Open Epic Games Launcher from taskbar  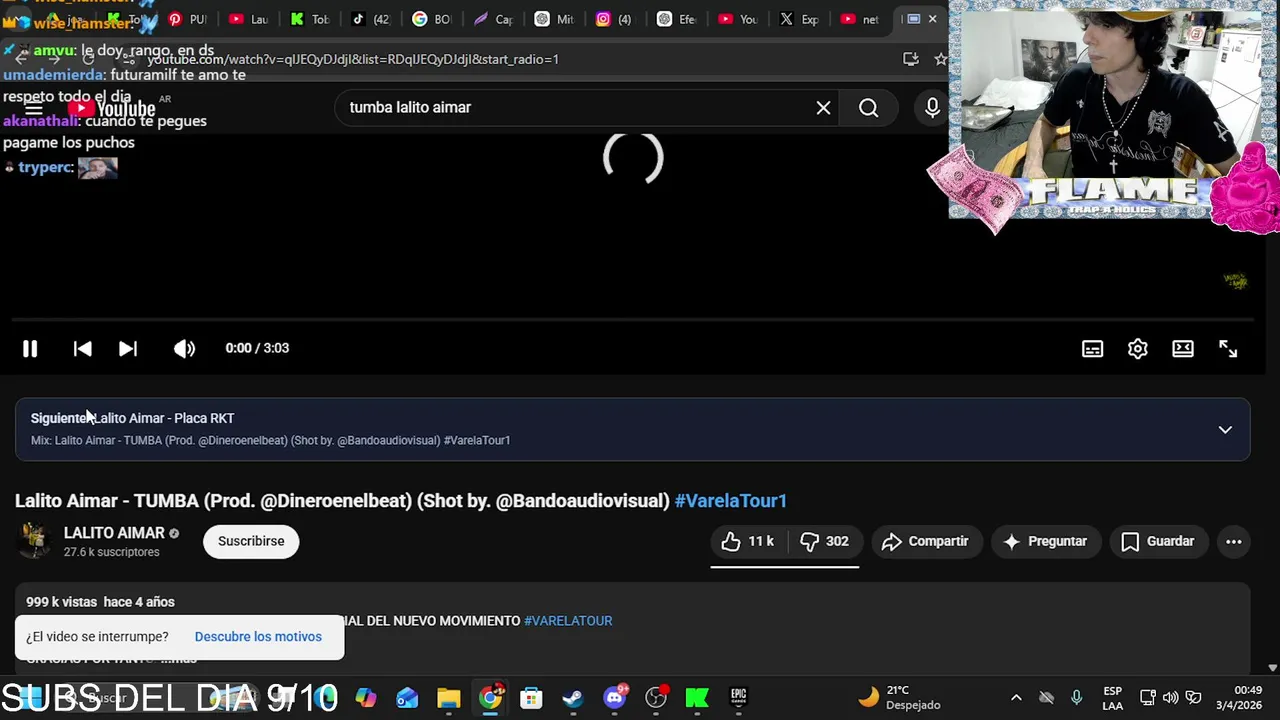click(x=738, y=698)
